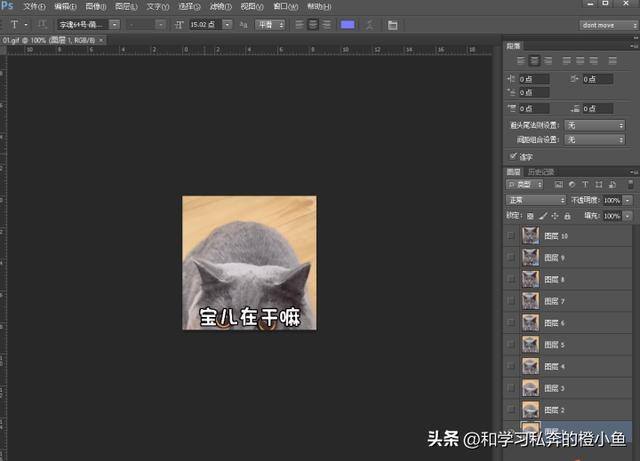The width and height of the screenshot is (640, 461).
Task: Click the space before paragraph field
Action: click(533, 109)
